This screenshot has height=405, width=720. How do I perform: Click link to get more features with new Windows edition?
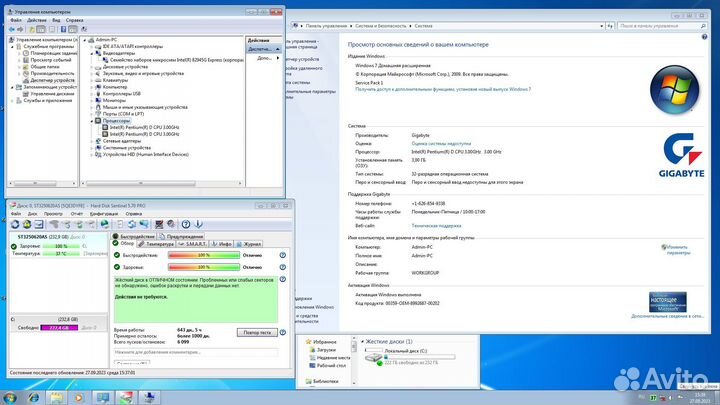443,90
